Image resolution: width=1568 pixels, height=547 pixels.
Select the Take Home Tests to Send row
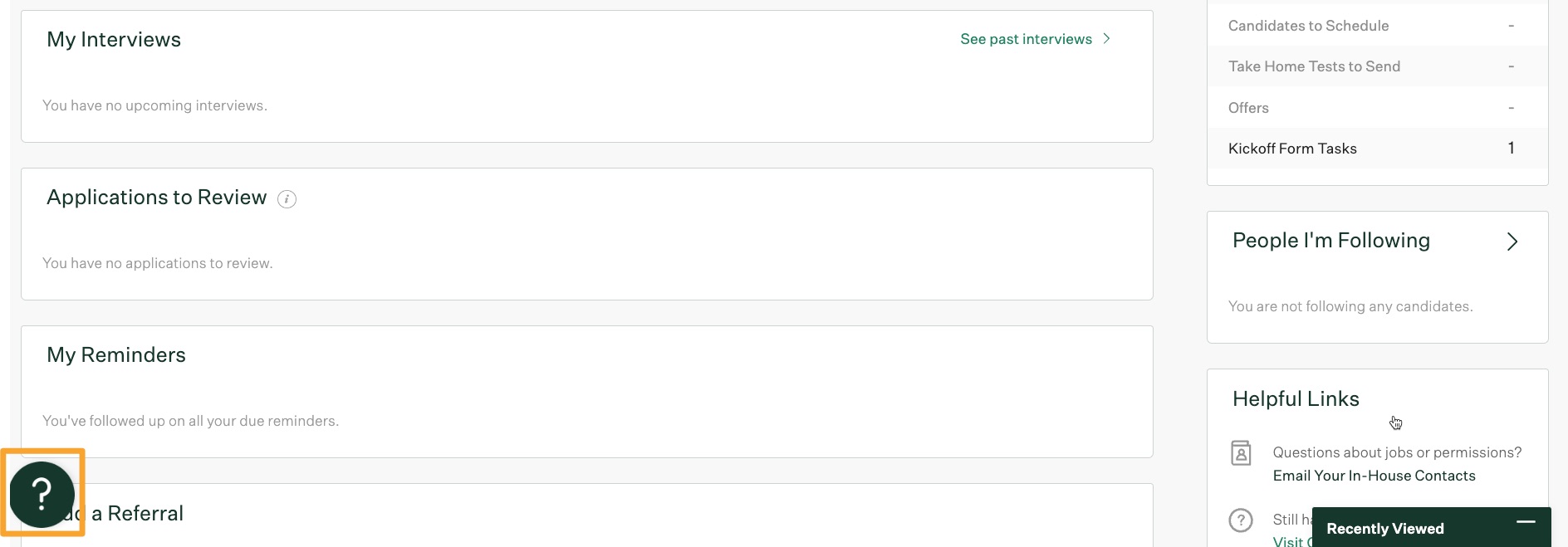coord(1377,66)
